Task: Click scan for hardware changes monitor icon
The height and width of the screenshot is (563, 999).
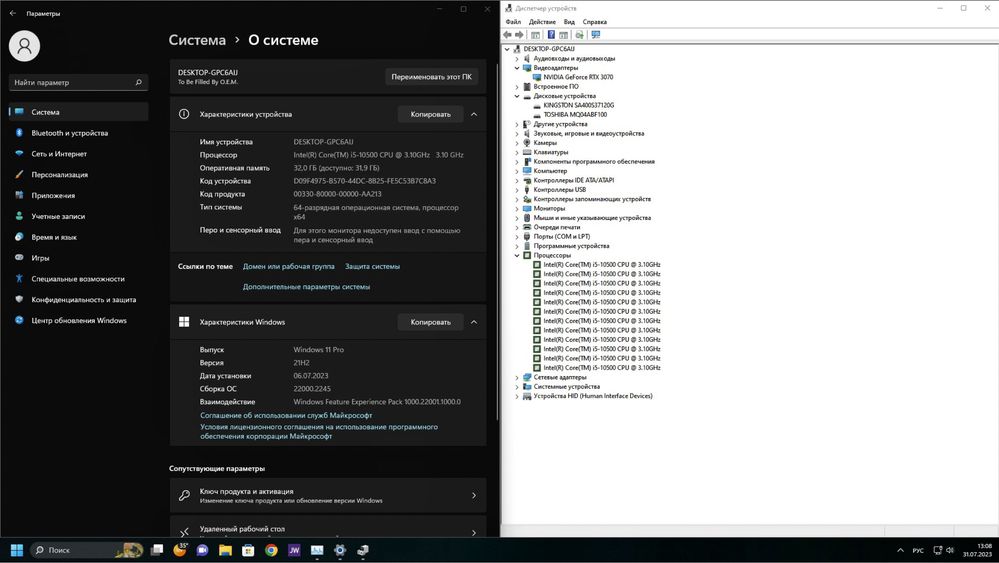Action: click(596, 35)
